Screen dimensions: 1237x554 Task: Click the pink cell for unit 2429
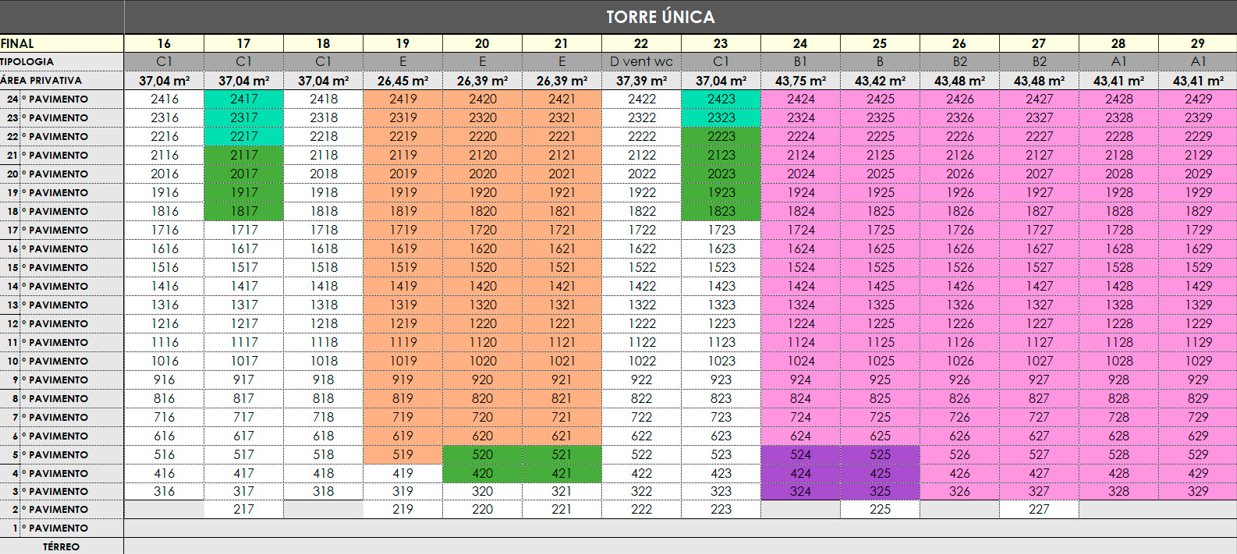point(1197,99)
